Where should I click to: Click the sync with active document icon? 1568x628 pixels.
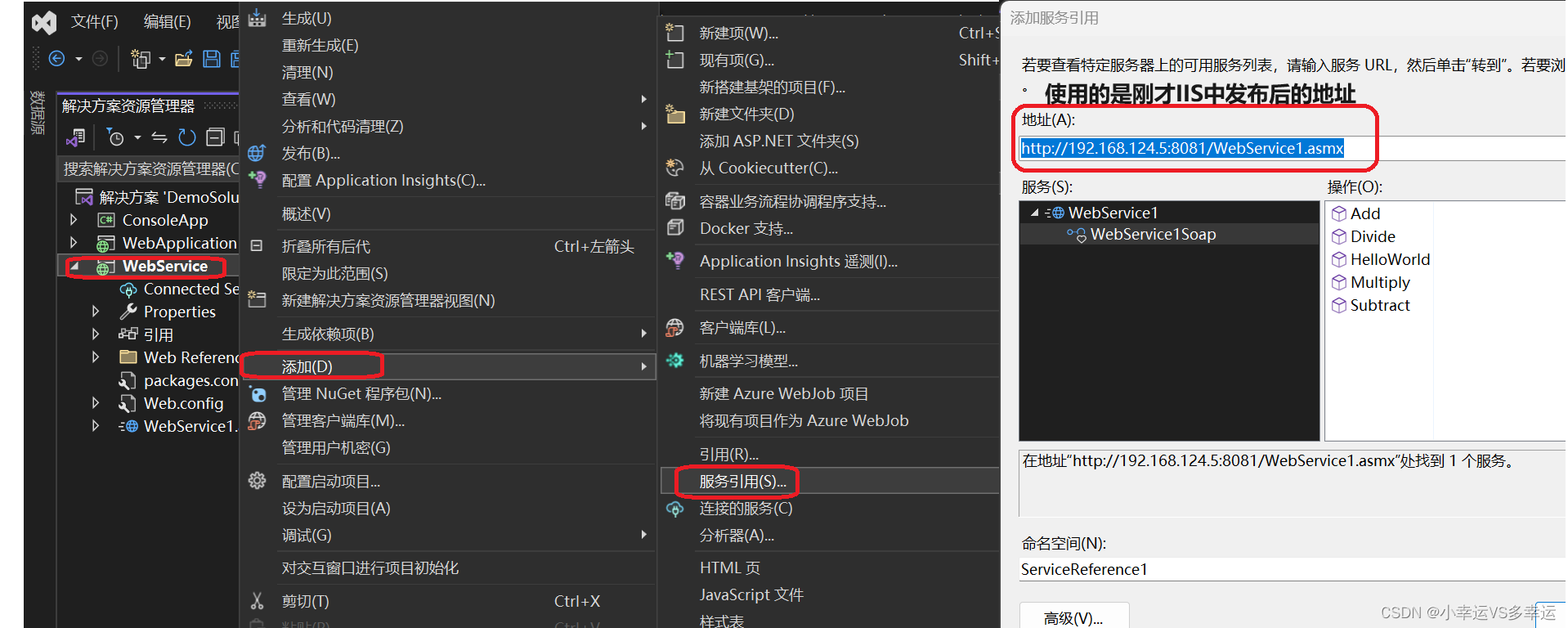click(159, 137)
